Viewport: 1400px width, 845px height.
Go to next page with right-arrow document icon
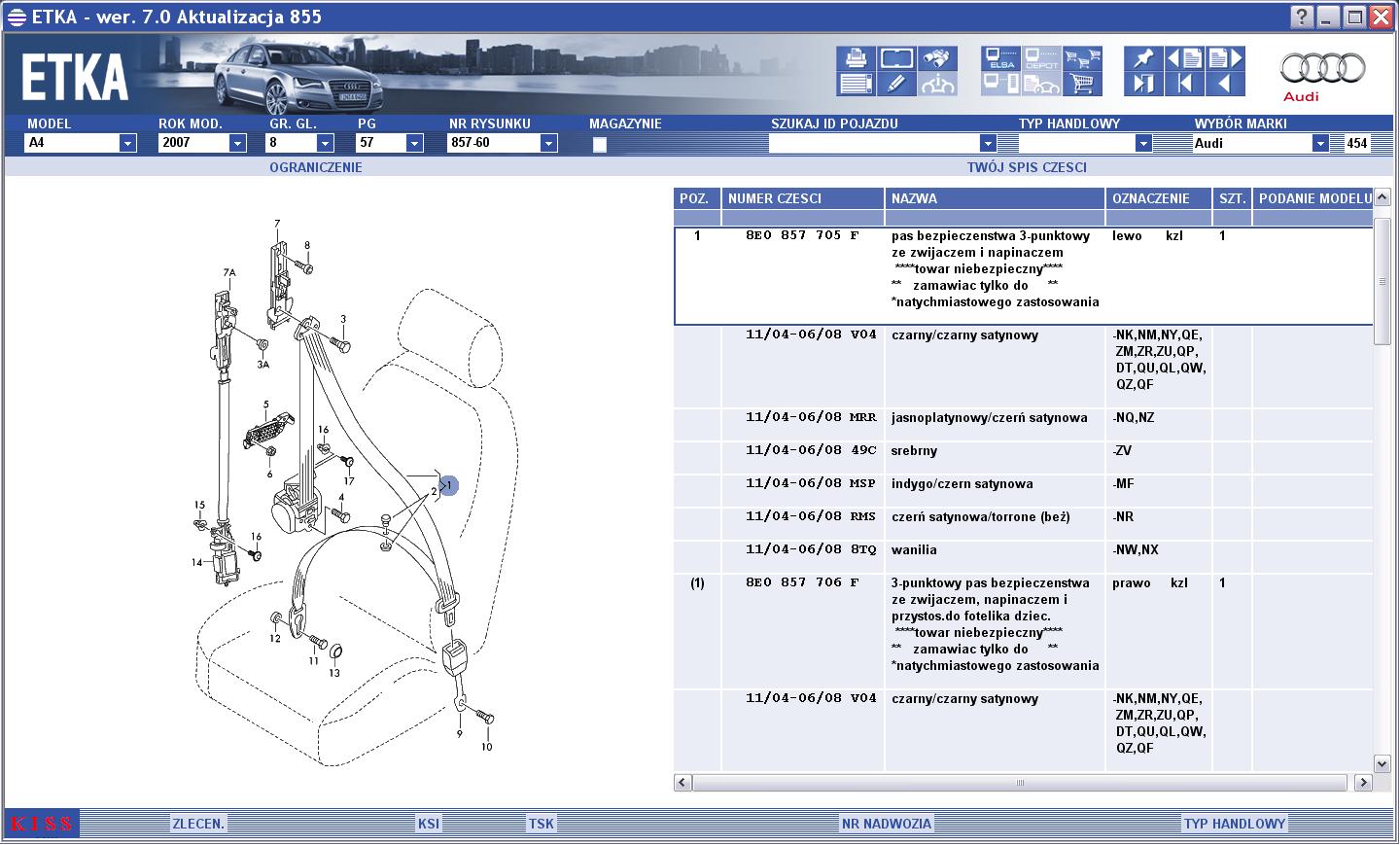[x=1225, y=58]
